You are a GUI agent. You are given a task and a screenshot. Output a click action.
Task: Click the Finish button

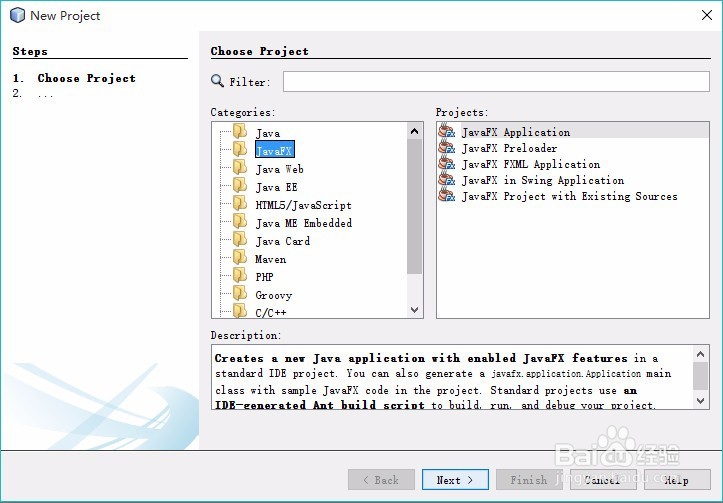[x=529, y=480]
